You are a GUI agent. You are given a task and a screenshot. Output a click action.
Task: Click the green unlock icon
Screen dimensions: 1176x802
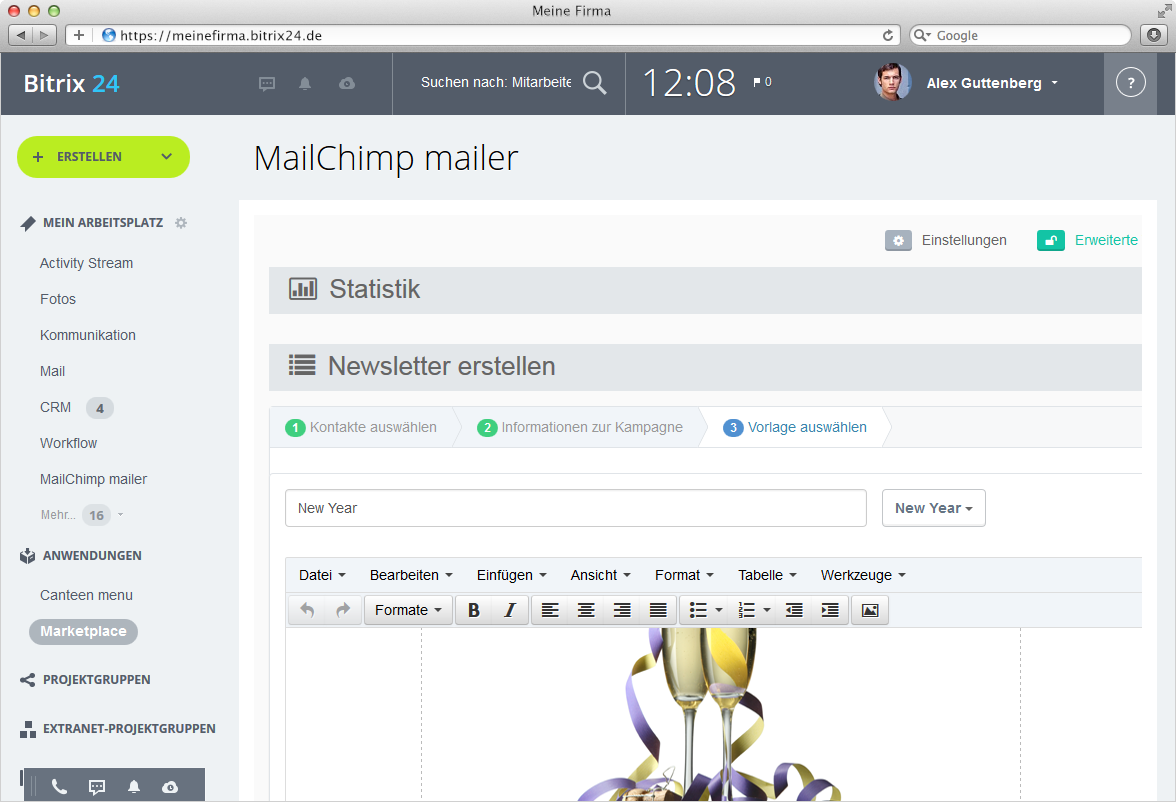pyautogui.click(x=1051, y=240)
